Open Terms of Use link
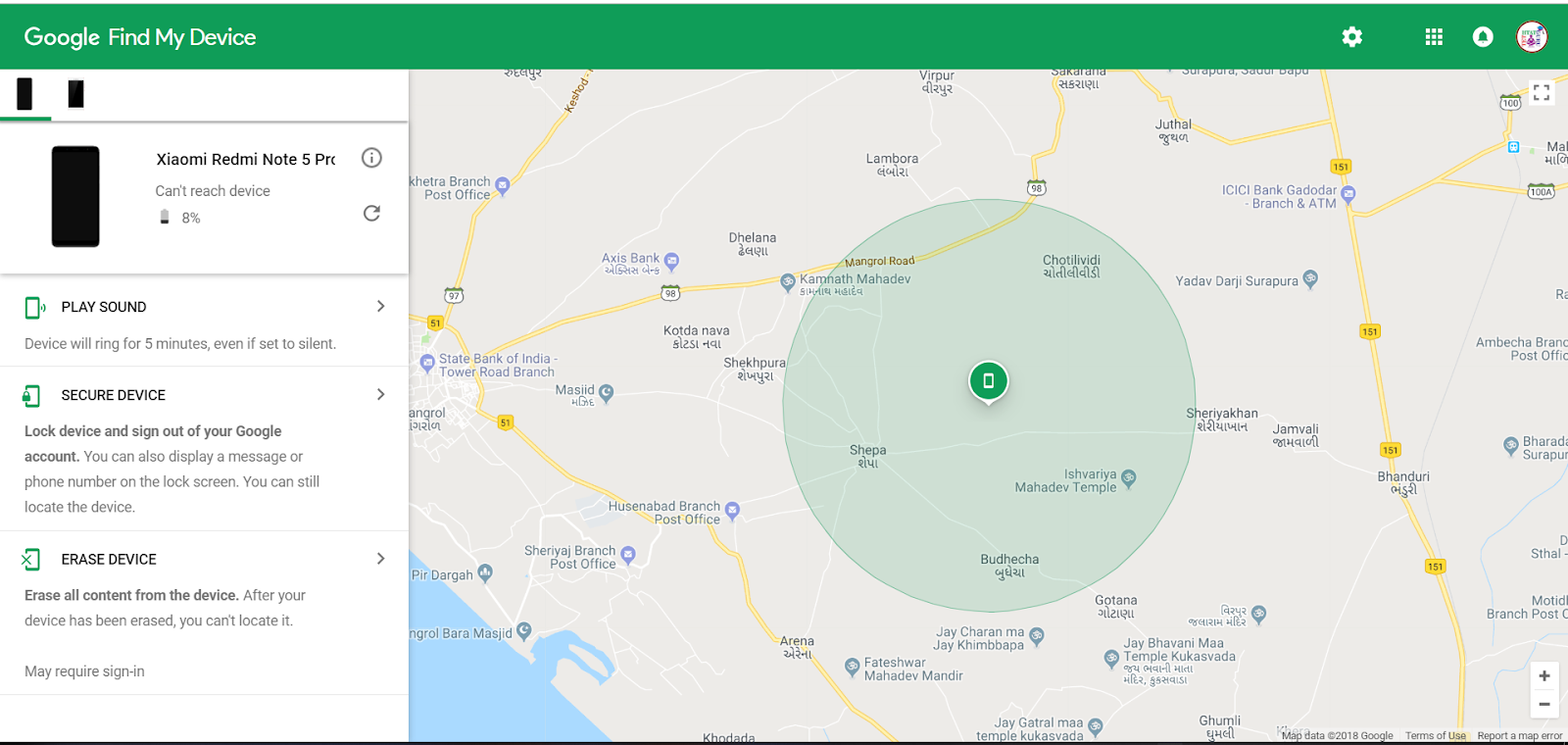Image resolution: width=1568 pixels, height=745 pixels. pyautogui.click(x=1436, y=736)
